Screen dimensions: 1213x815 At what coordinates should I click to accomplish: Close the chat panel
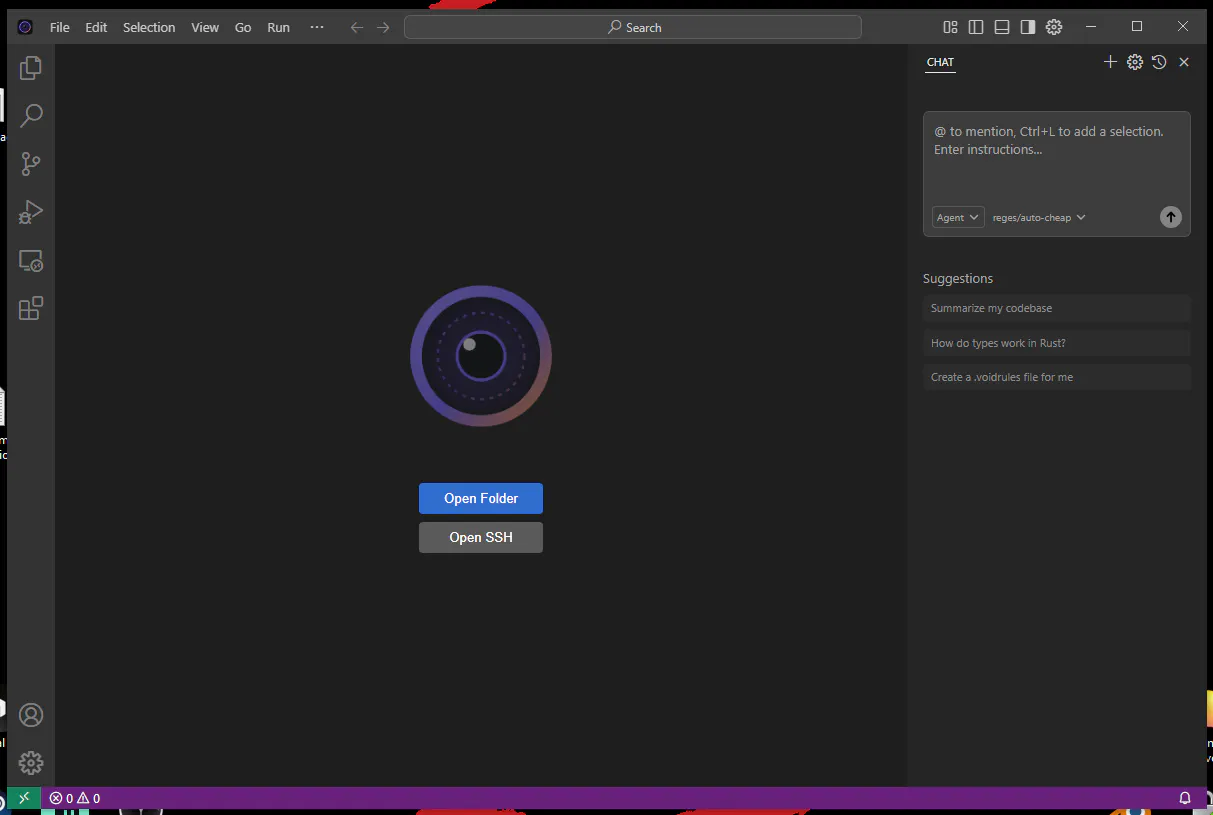(x=1184, y=62)
